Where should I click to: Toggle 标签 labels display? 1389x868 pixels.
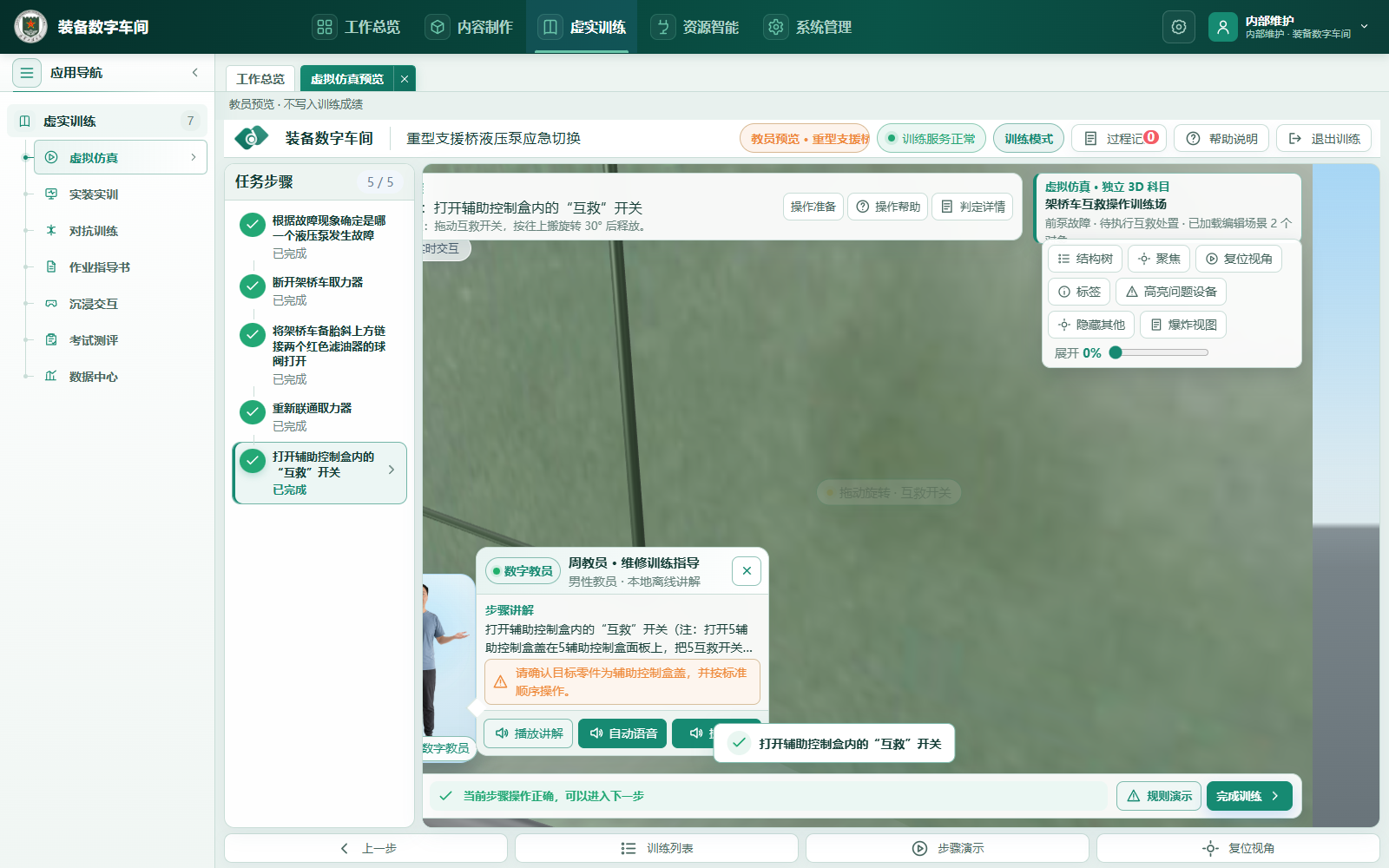coord(1079,292)
